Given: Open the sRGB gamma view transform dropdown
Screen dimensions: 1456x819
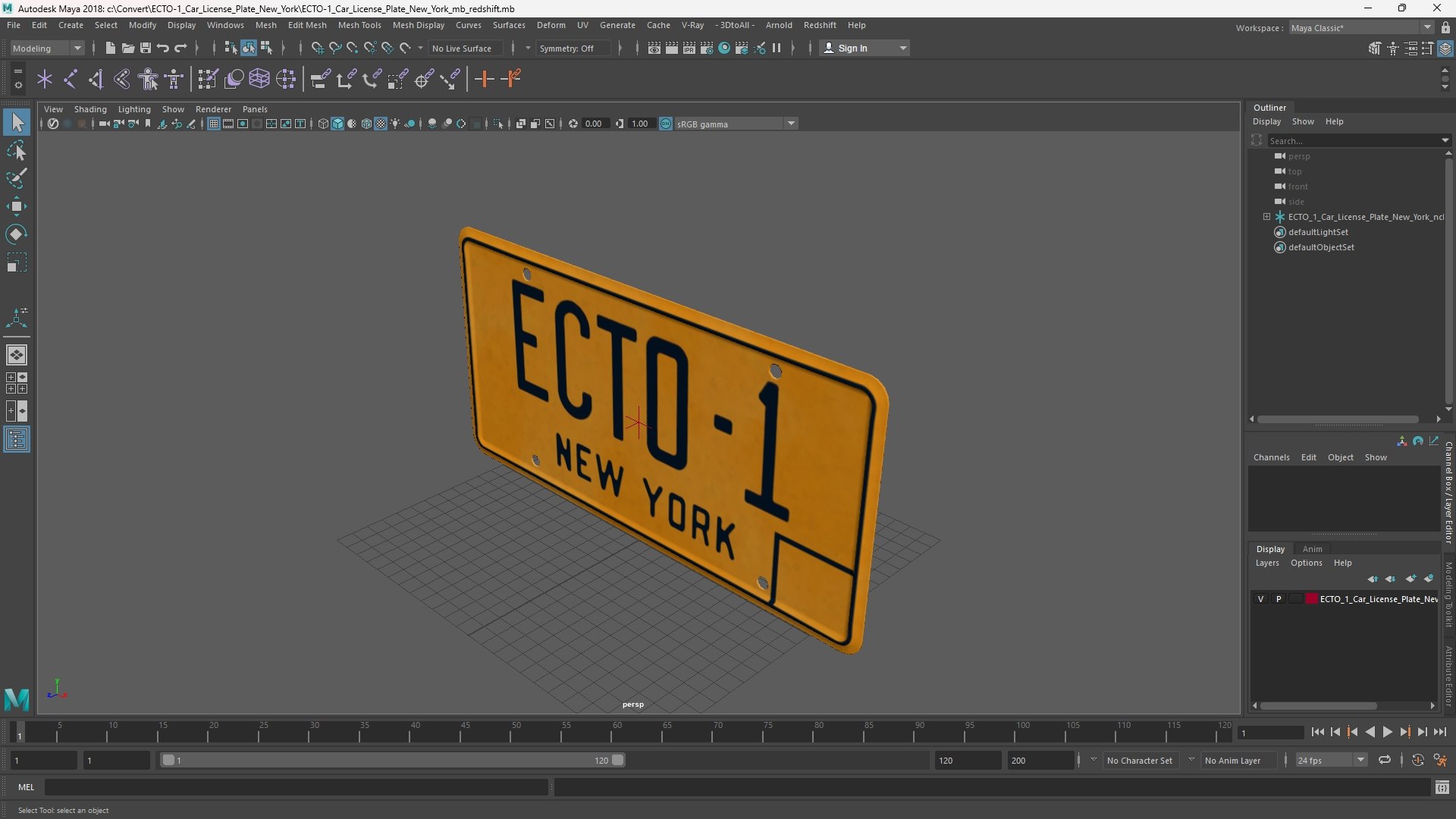Looking at the screenshot, I should pyautogui.click(x=736, y=124).
